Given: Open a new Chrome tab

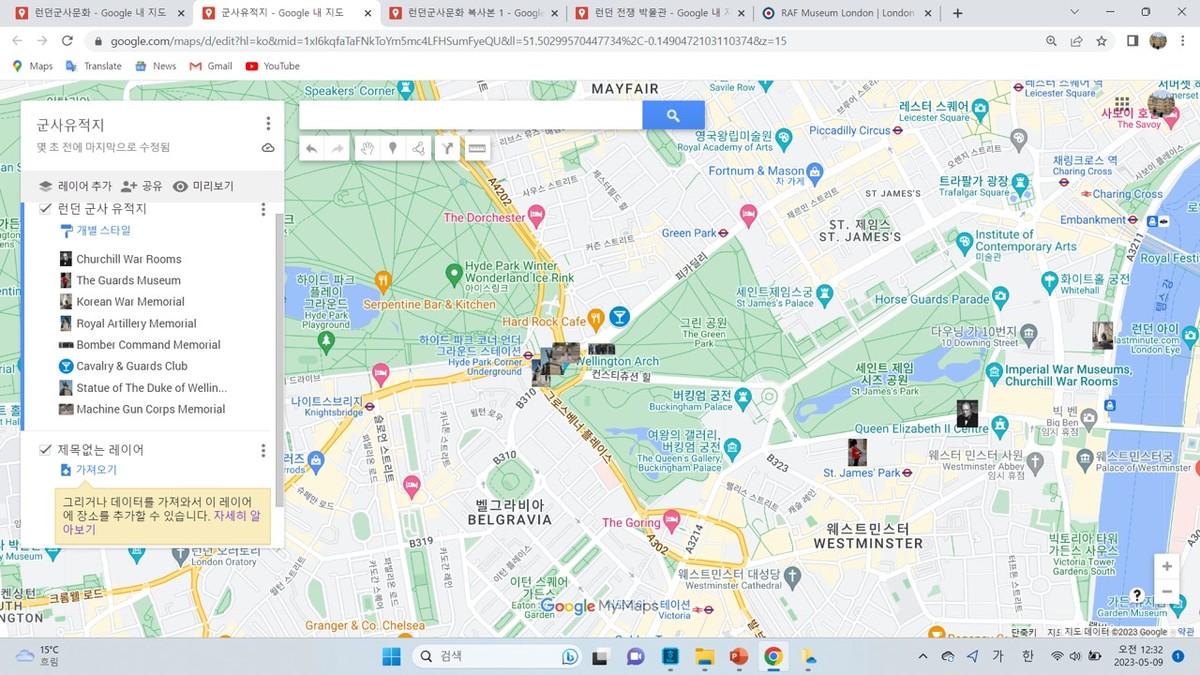Looking at the screenshot, I should [x=957, y=13].
